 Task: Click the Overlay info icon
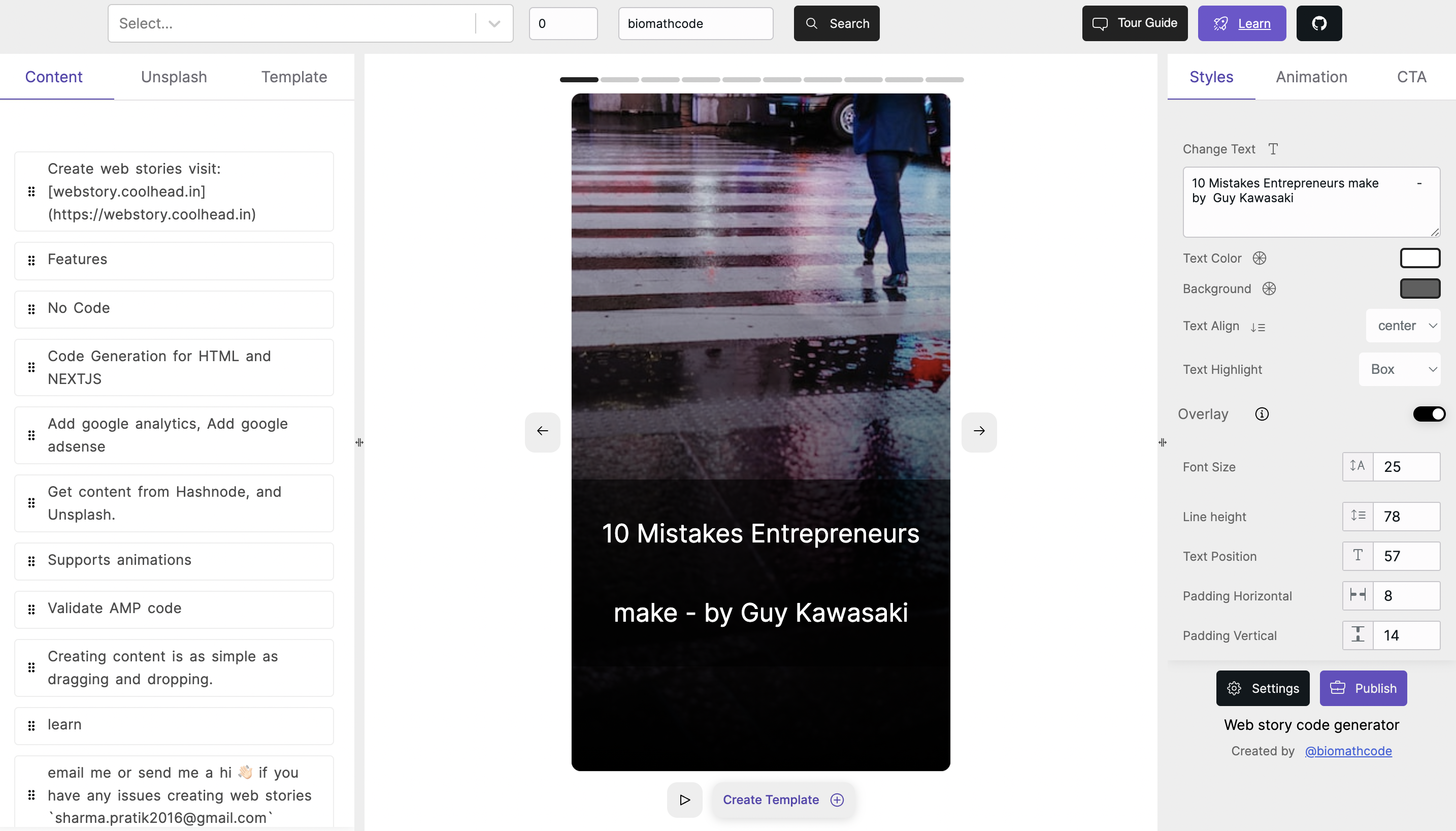1262,414
